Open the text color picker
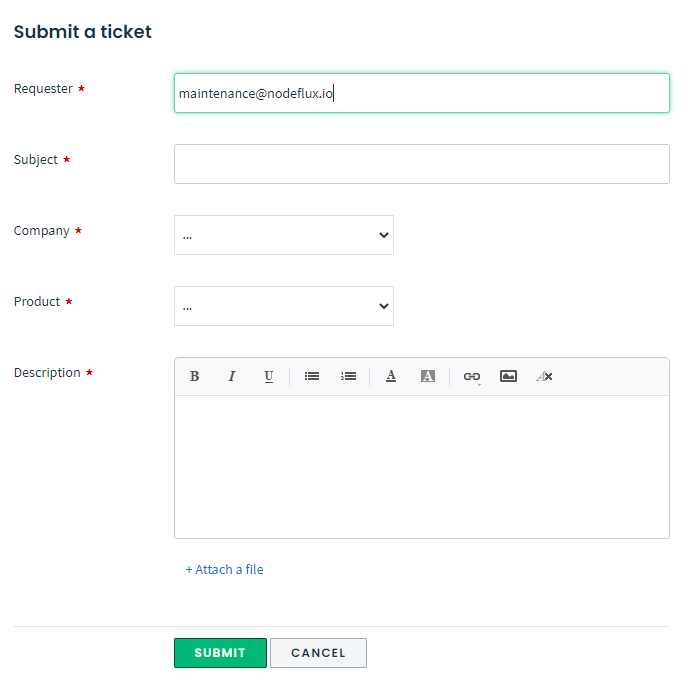 point(391,377)
